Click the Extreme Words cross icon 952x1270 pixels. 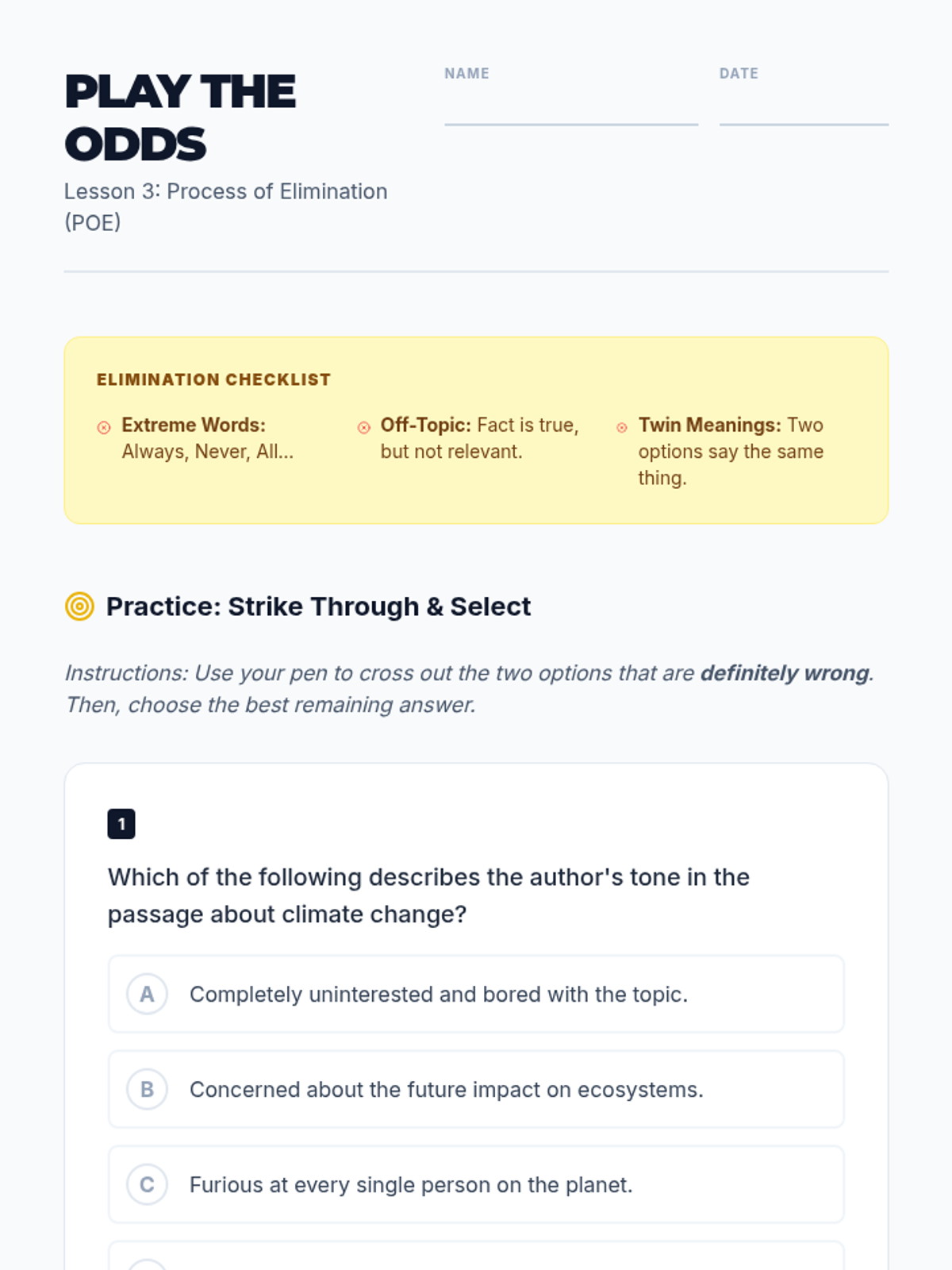tap(104, 428)
